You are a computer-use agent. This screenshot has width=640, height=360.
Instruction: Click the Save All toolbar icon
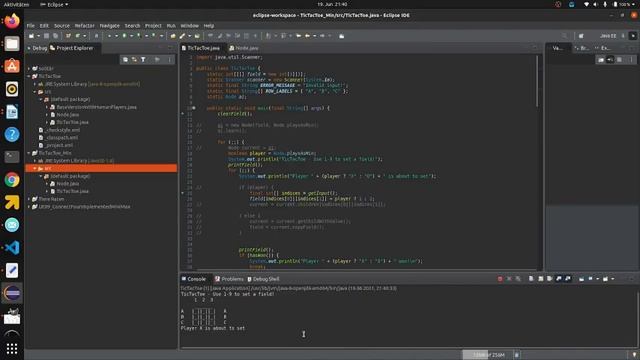(55, 36)
